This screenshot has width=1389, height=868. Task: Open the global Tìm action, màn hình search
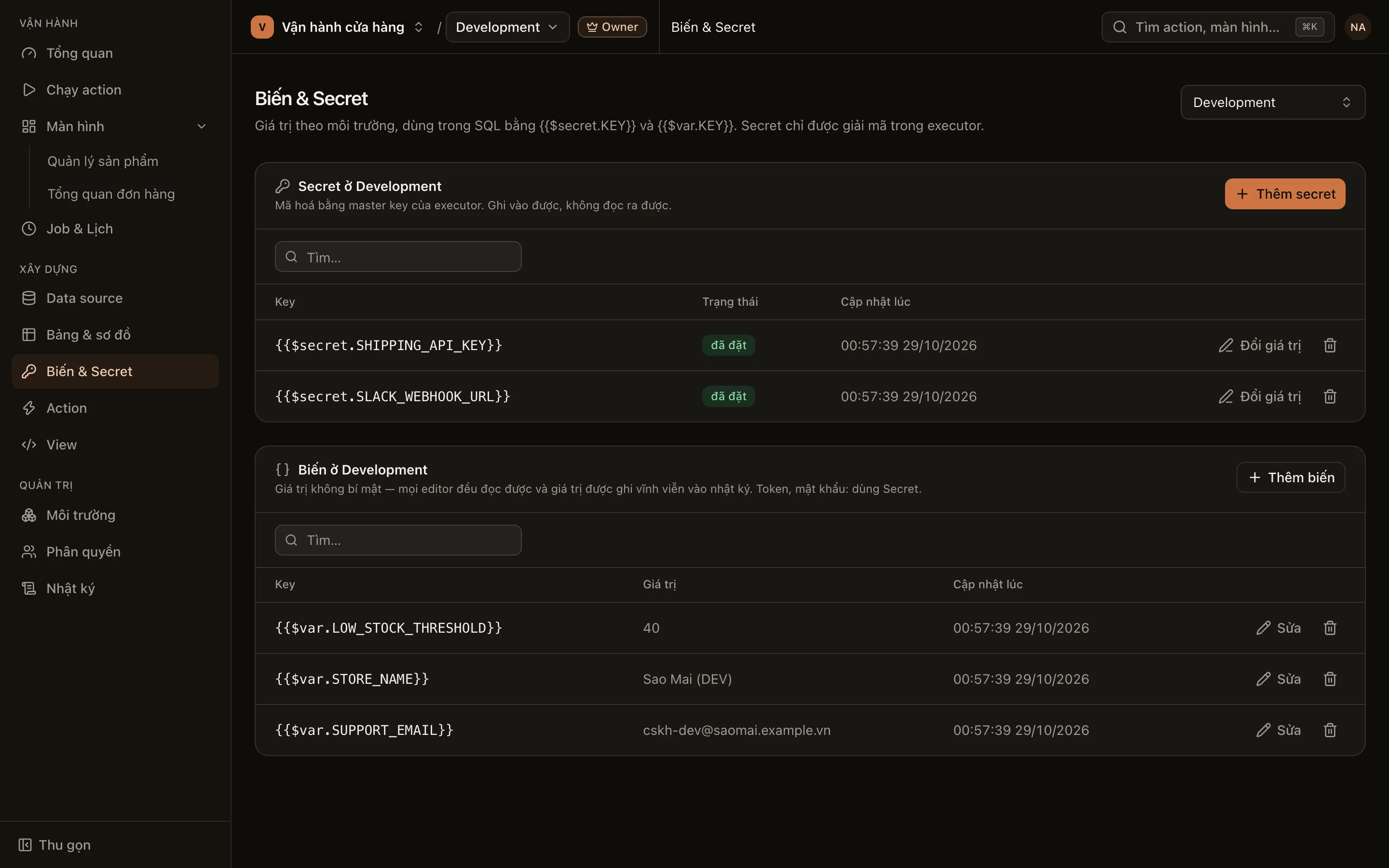point(1217,27)
